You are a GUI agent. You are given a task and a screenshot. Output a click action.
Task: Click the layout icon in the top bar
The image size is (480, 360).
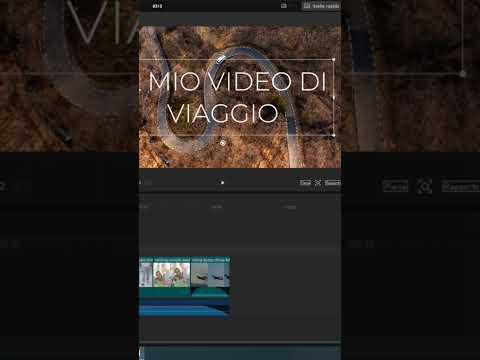(284, 6)
